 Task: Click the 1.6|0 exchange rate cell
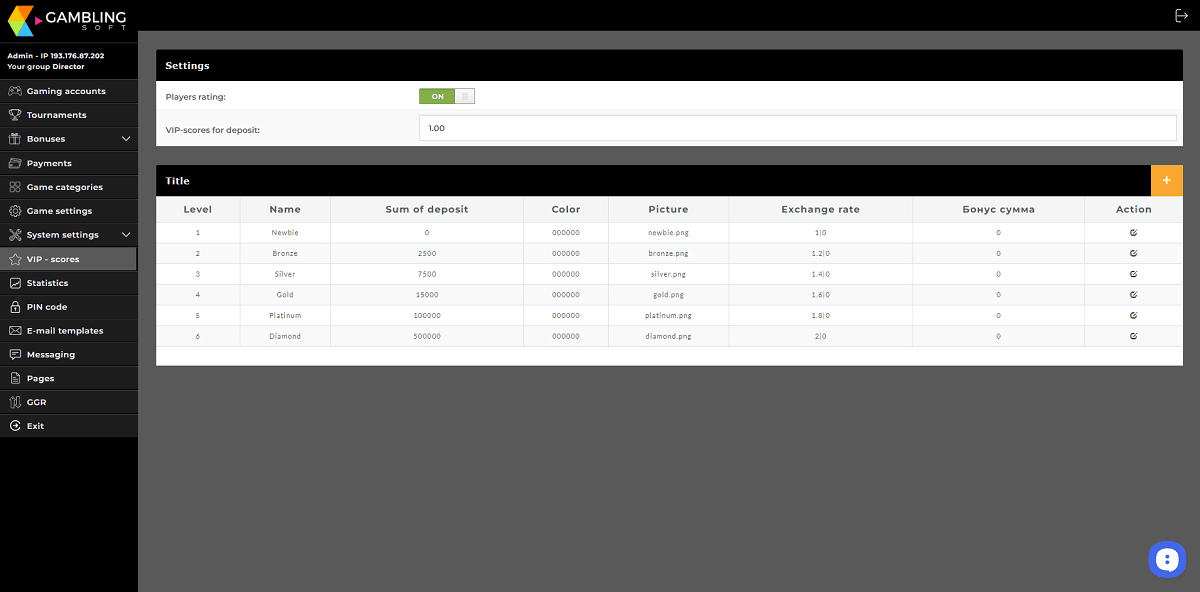pos(820,295)
